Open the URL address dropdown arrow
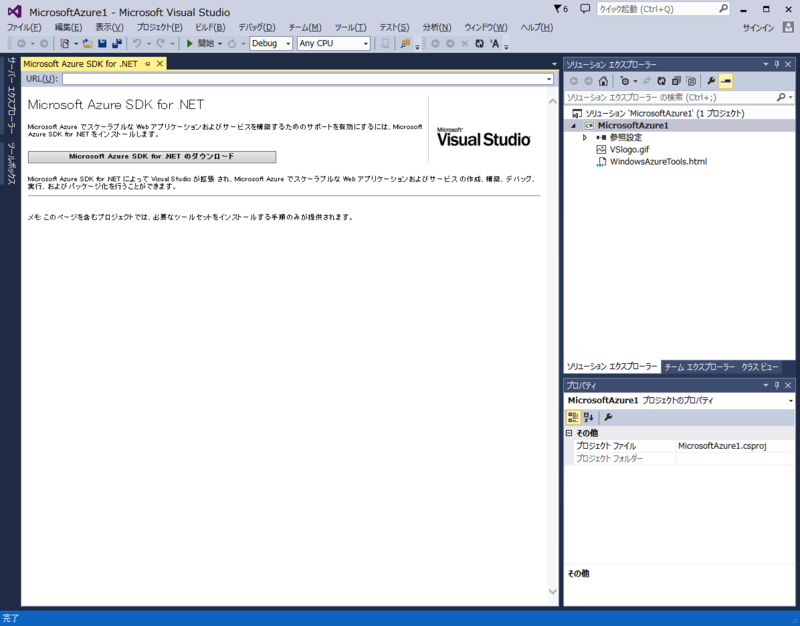Image resolution: width=800 pixels, height=626 pixels. tap(549, 79)
